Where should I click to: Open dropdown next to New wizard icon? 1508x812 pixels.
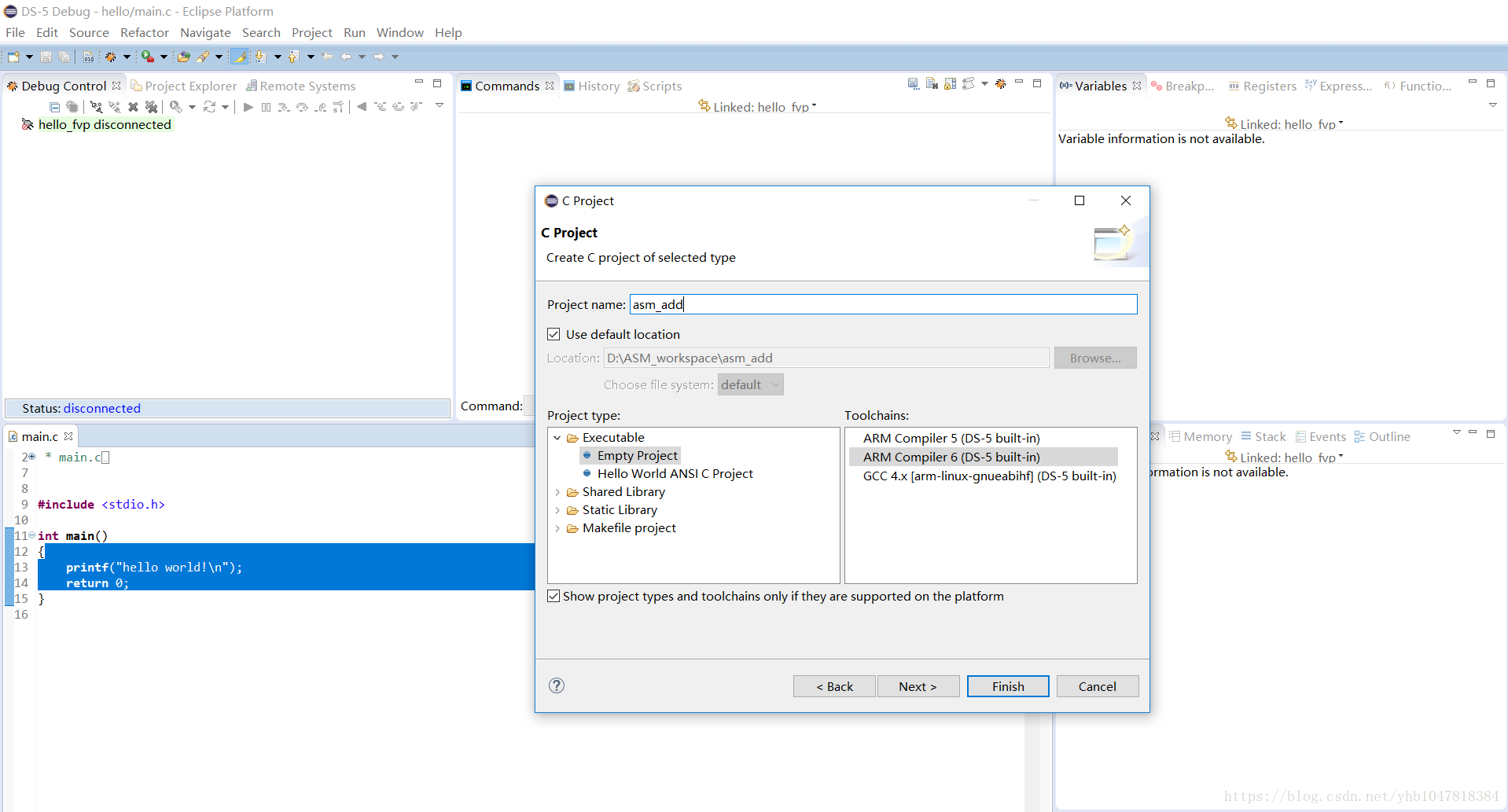pos(29,57)
